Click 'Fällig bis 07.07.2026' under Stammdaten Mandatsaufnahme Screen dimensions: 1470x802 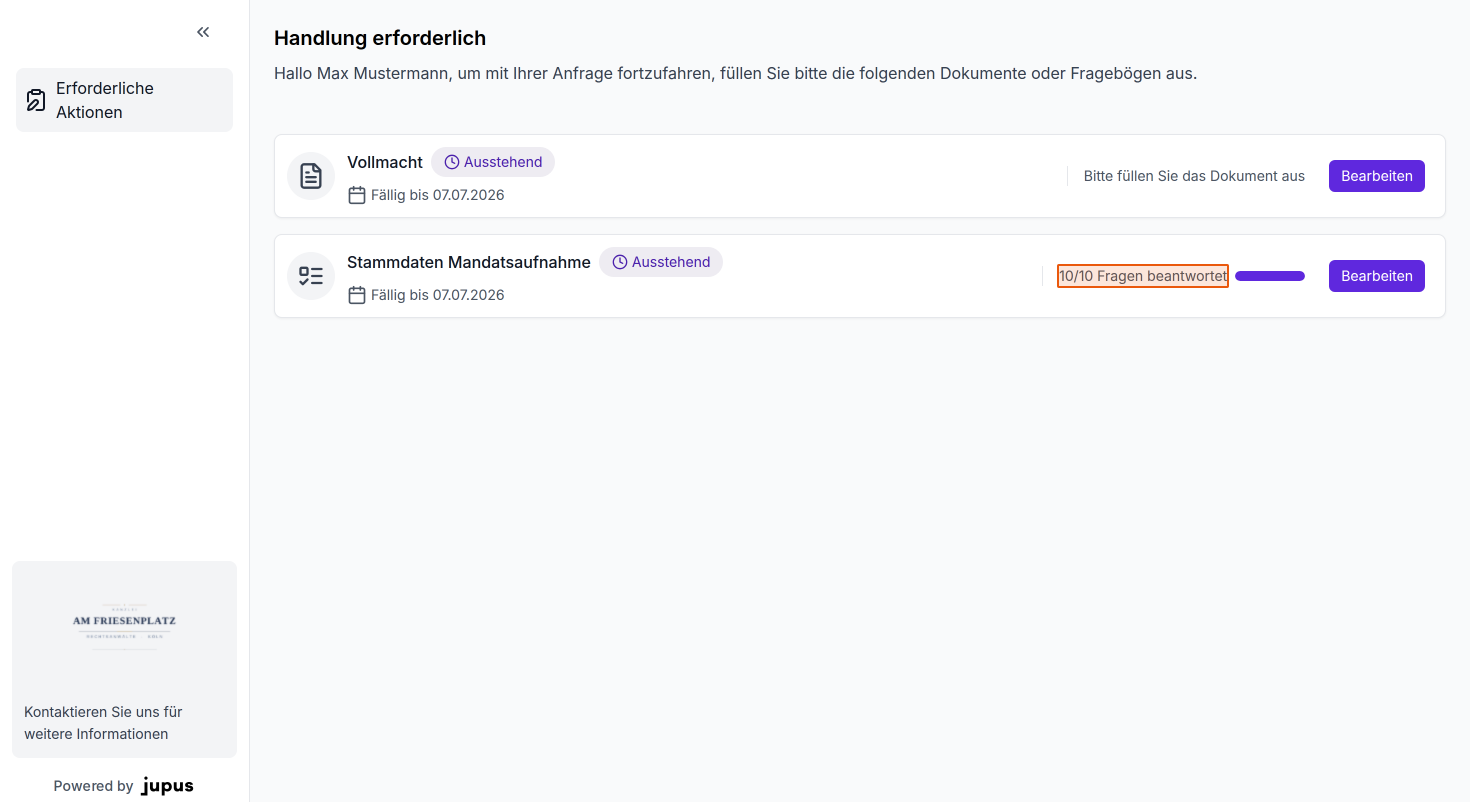[x=437, y=295]
